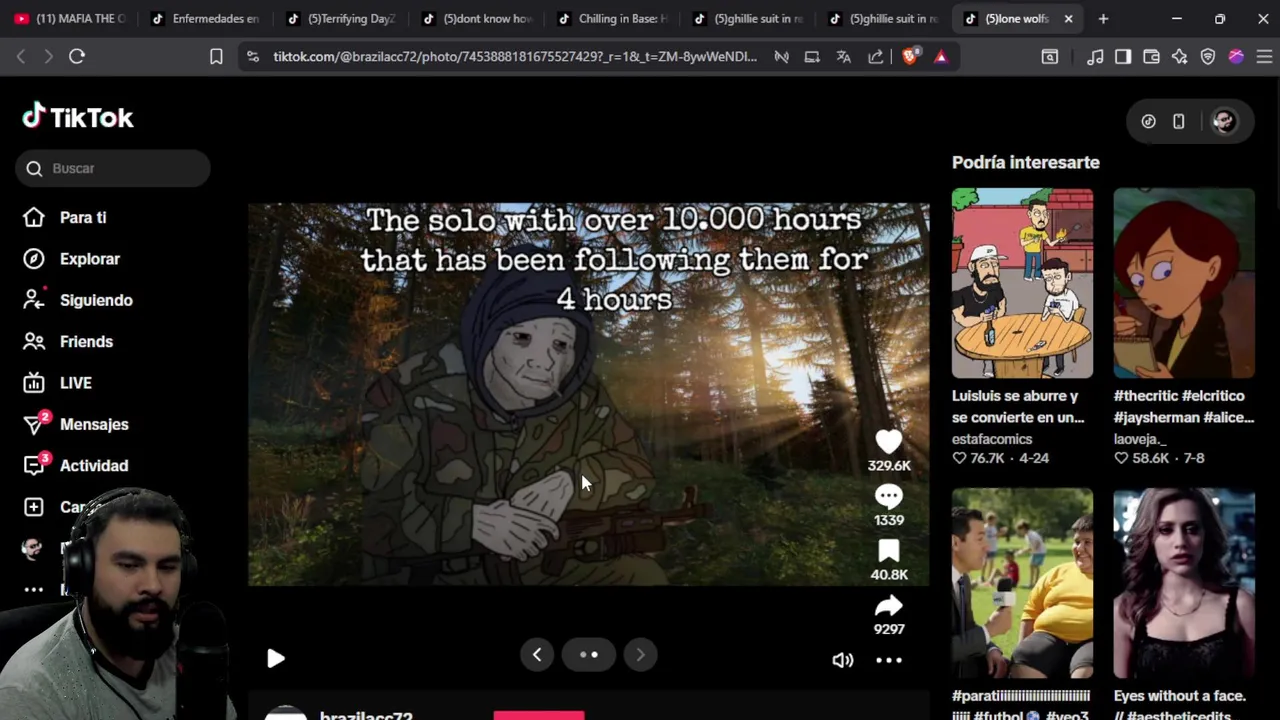Open Para ti feed
1280x720 pixels.
83,217
